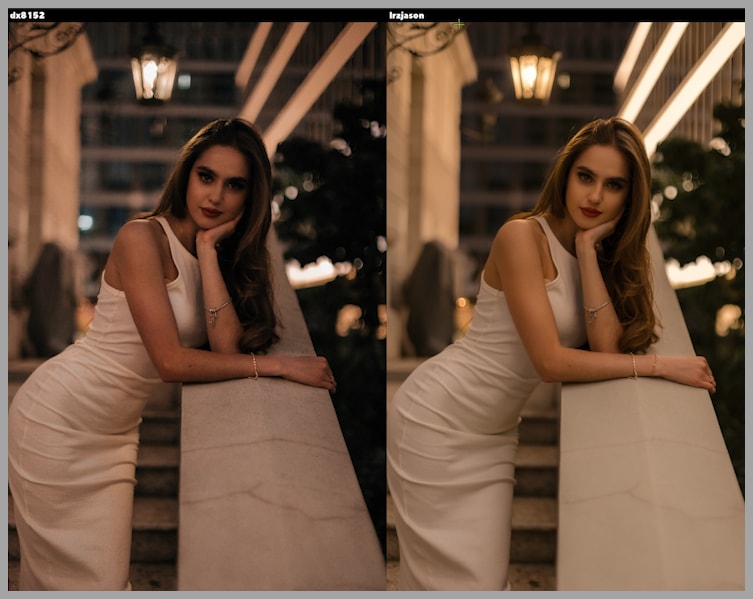Click the wrist bracelet in right image
The width and height of the screenshot is (753, 599).
pos(633,366)
